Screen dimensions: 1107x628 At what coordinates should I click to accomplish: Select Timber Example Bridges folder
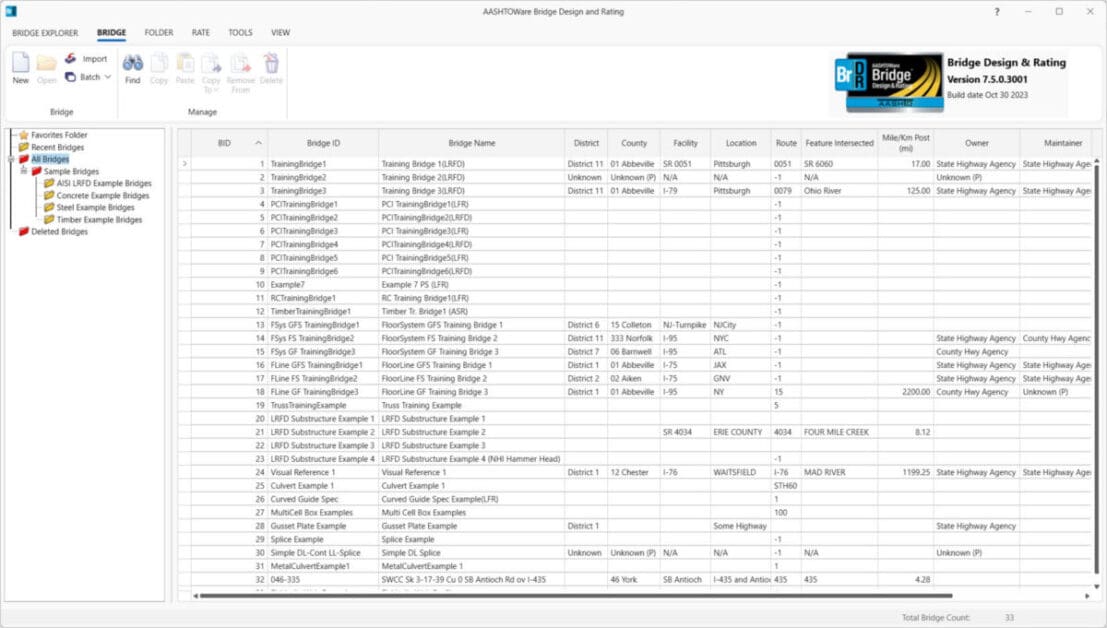coord(100,219)
